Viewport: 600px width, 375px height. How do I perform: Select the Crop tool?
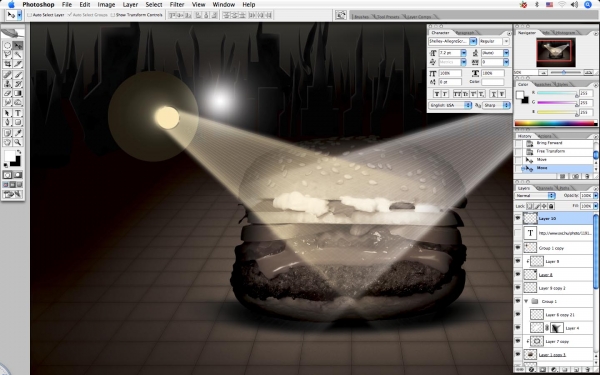[x=7, y=64]
